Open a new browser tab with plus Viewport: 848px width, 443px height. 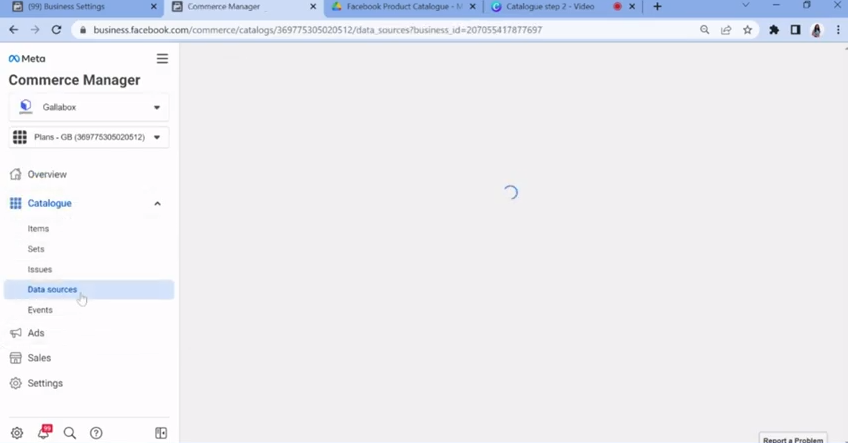pos(657,6)
